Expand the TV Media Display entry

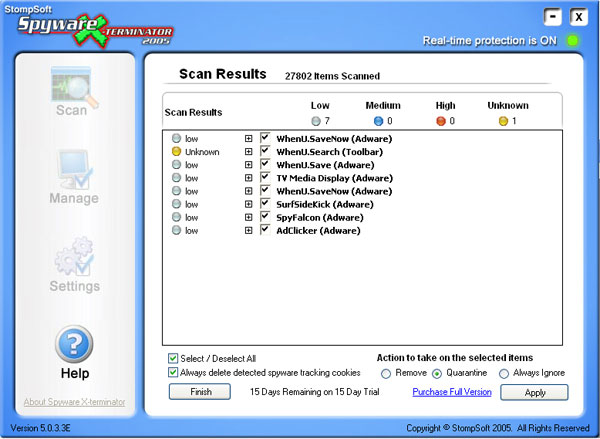point(248,178)
